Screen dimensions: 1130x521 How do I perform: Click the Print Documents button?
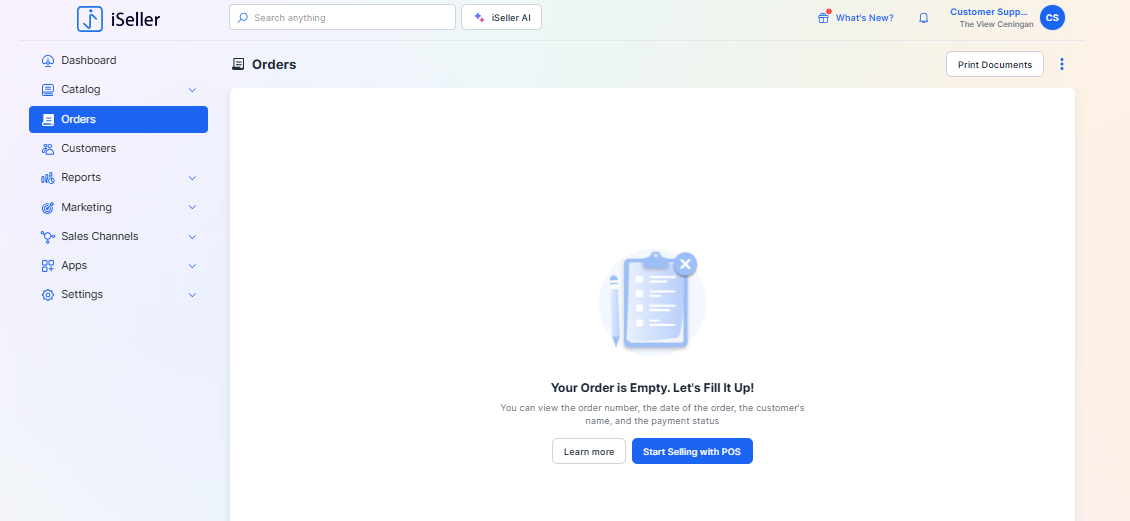click(x=994, y=64)
